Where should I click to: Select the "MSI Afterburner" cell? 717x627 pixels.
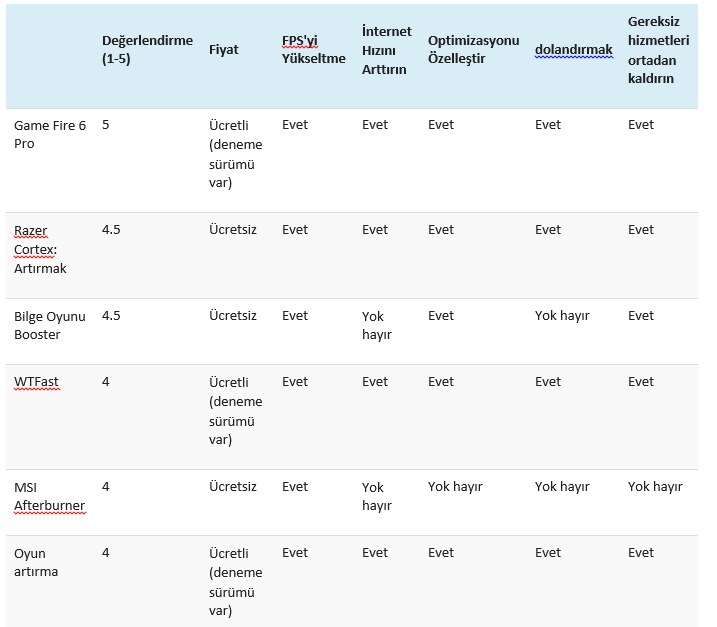pyautogui.click(x=49, y=496)
